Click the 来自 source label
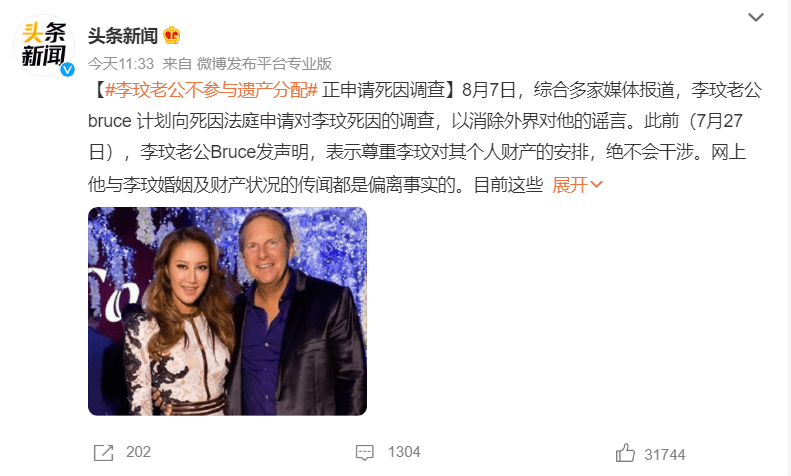 click(177, 64)
